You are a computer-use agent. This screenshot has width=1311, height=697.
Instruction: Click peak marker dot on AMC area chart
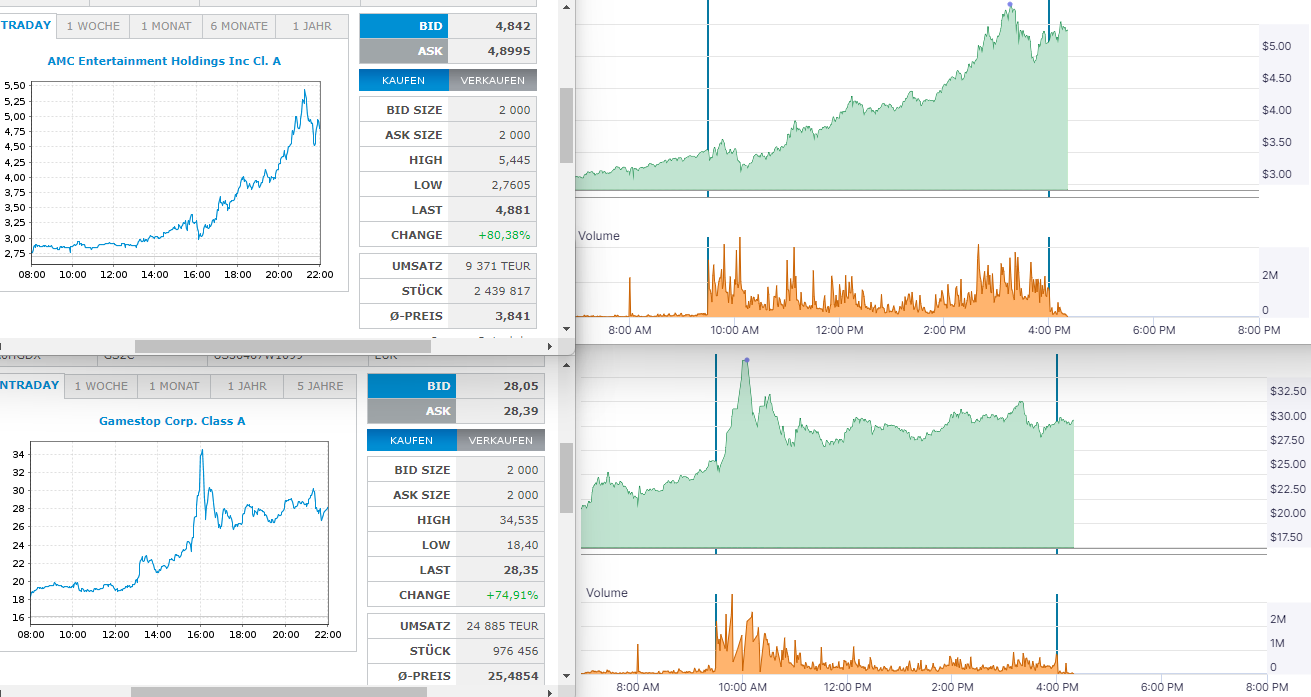(1010, 5)
